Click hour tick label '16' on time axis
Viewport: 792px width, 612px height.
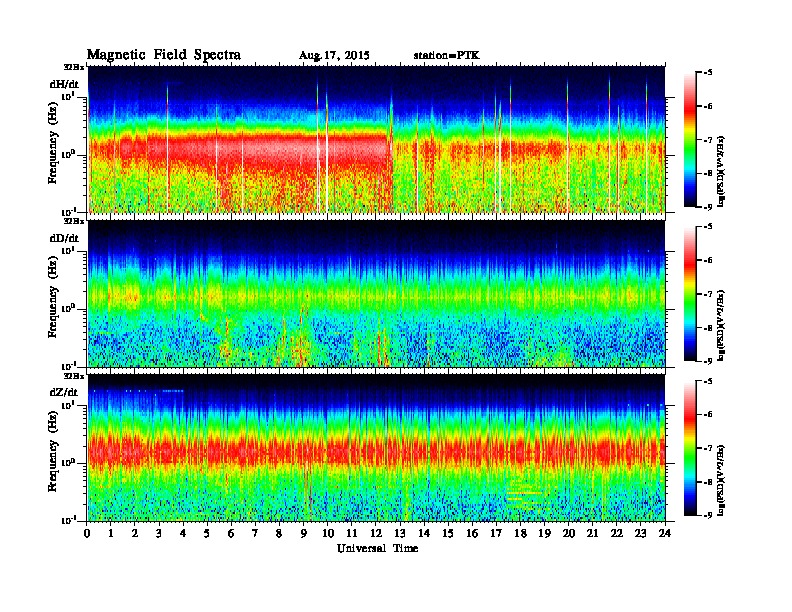click(x=472, y=534)
